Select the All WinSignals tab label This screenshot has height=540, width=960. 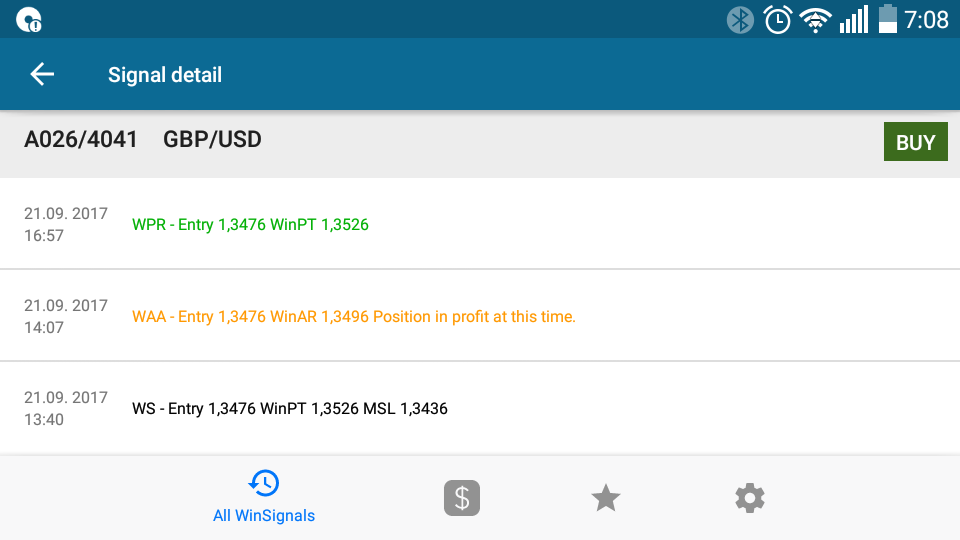[x=264, y=516]
